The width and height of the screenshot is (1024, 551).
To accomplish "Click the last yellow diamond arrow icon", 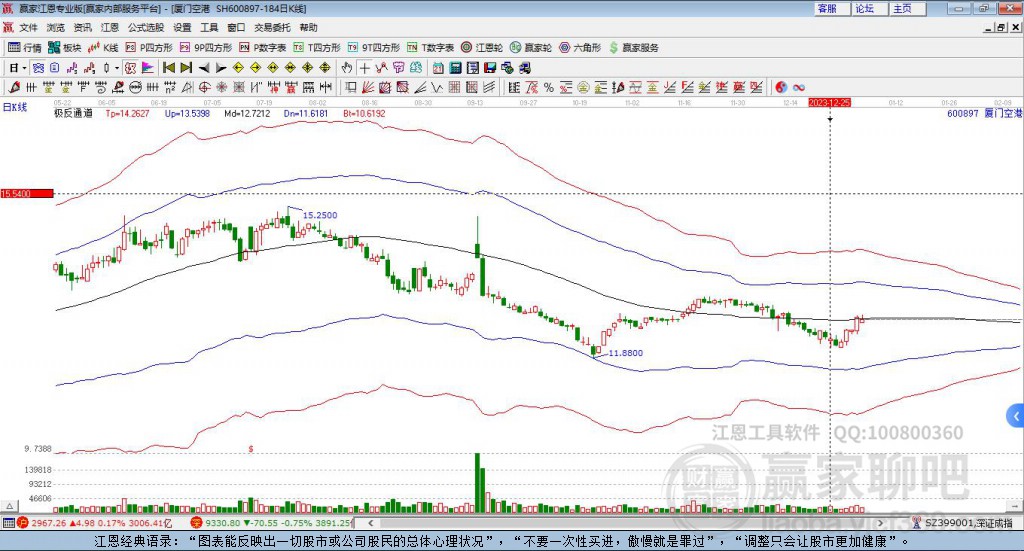I will [x=325, y=68].
